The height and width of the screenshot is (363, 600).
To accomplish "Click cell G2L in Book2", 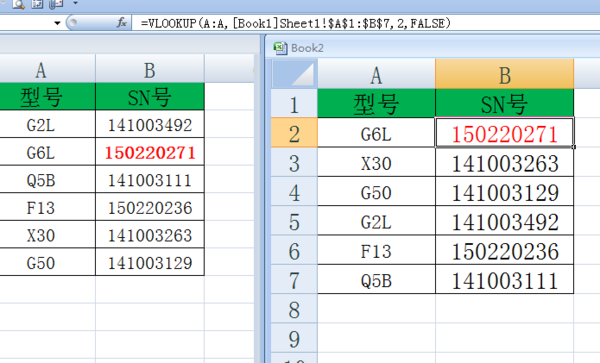I will point(376,221).
